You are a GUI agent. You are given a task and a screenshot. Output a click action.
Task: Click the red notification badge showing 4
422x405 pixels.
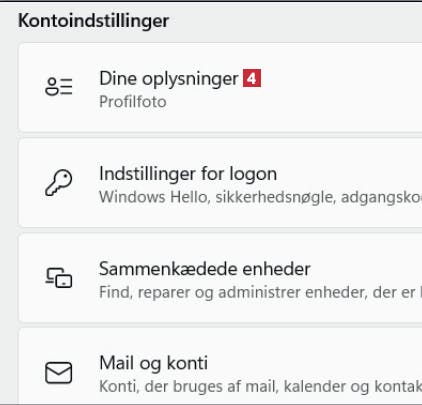pos(252,78)
